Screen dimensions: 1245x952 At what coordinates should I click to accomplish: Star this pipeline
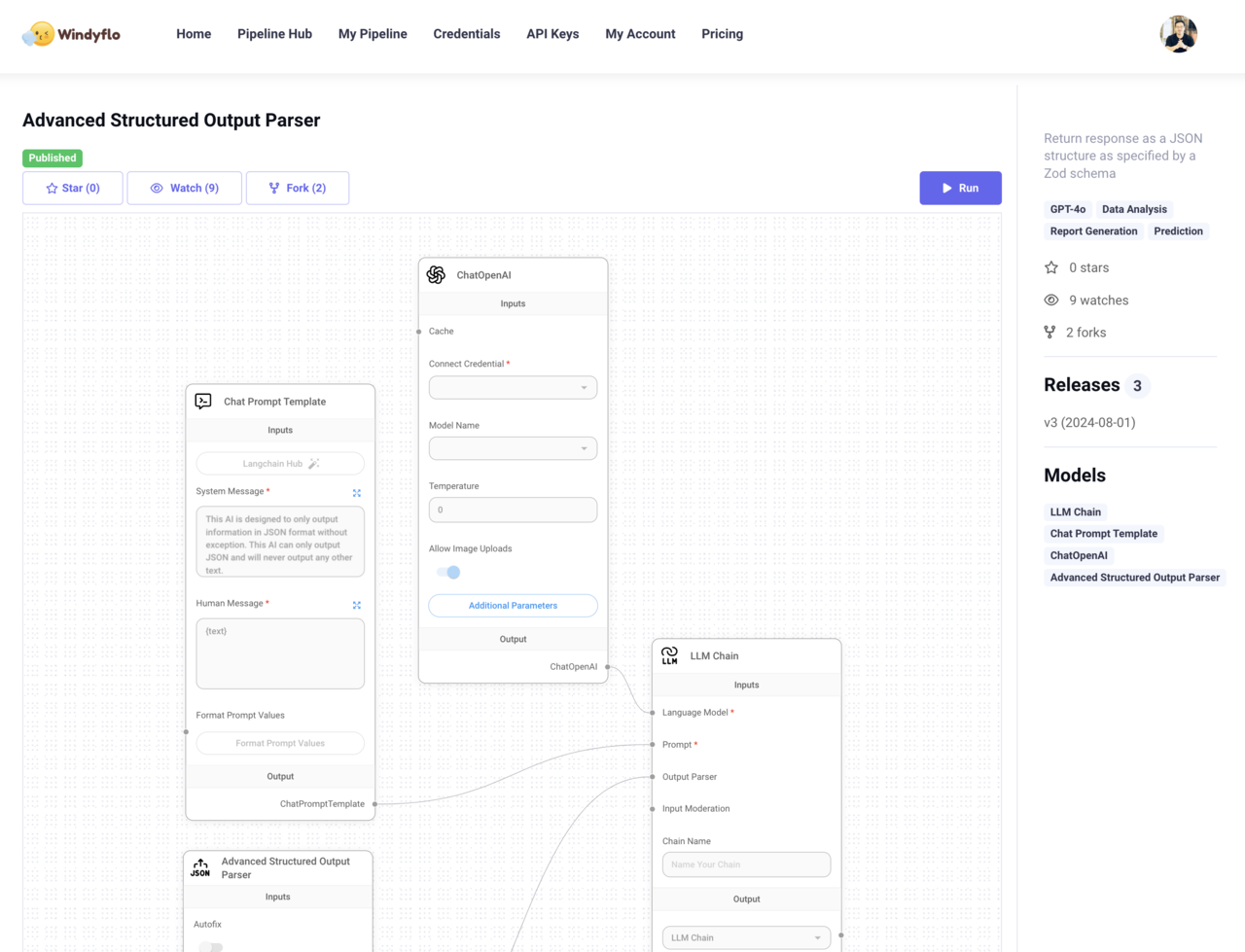(73, 188)
